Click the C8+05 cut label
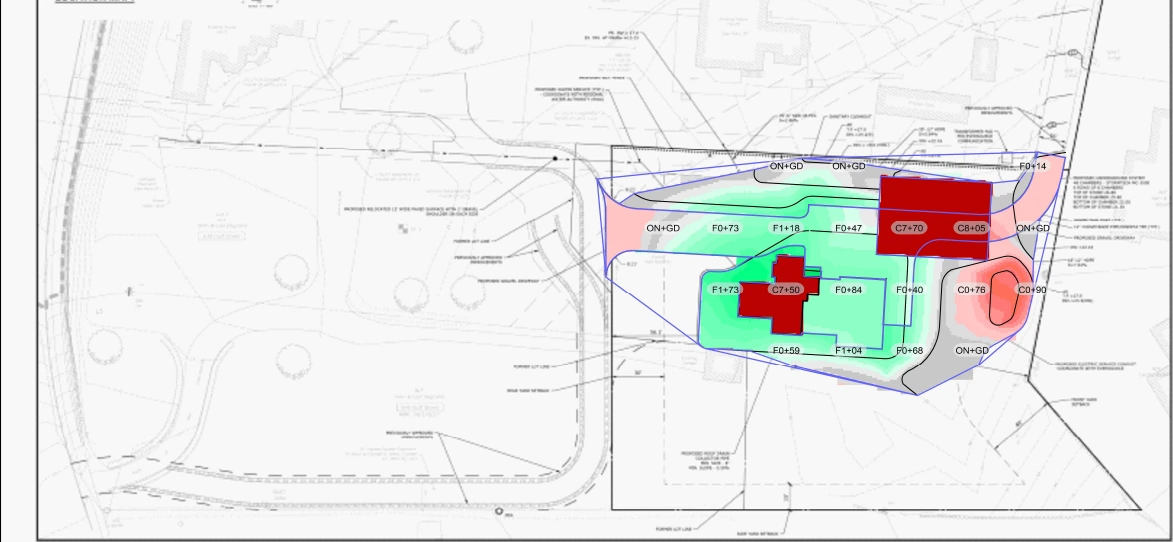 tap(971, 228)
